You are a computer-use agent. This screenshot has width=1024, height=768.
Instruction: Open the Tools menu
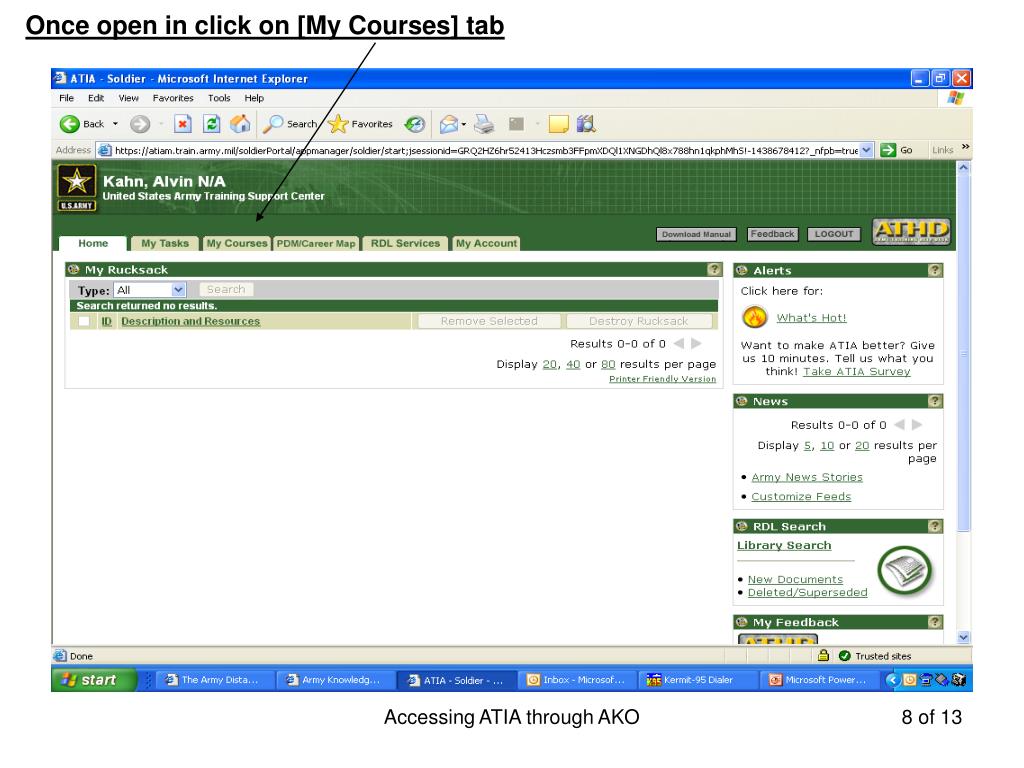coord(219,98)
